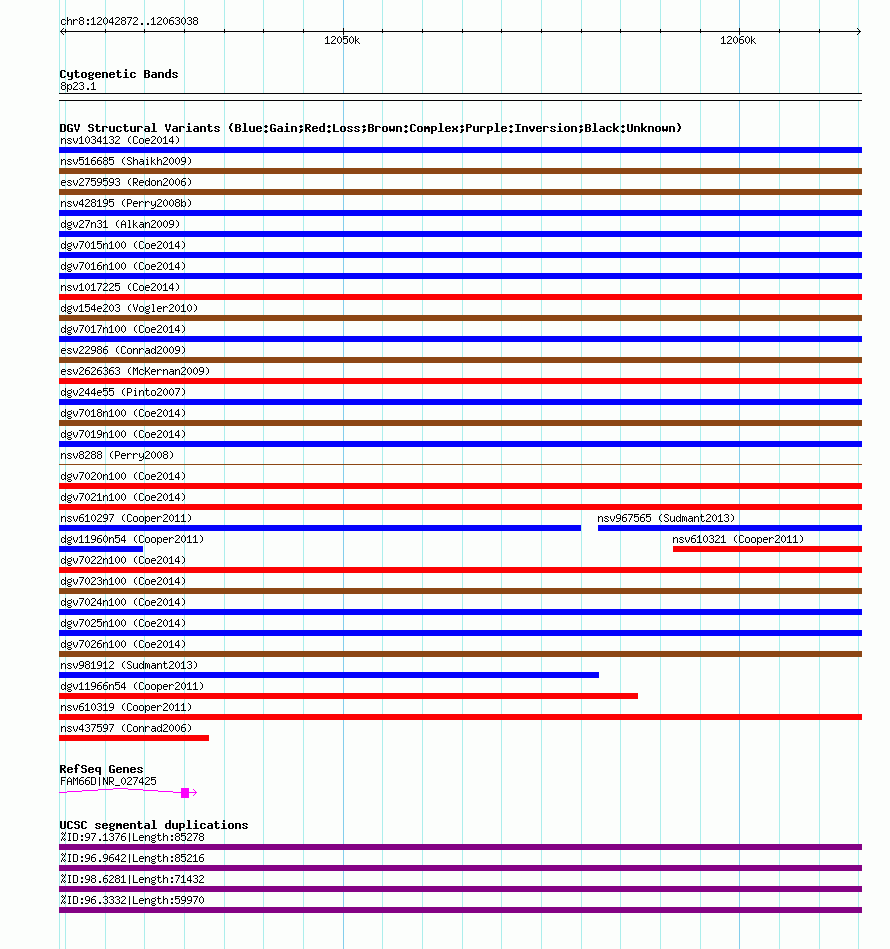Select the dgv7020n100 (Coe2014) label
This screenshot has width=890, height=949.
pos(123,476)
